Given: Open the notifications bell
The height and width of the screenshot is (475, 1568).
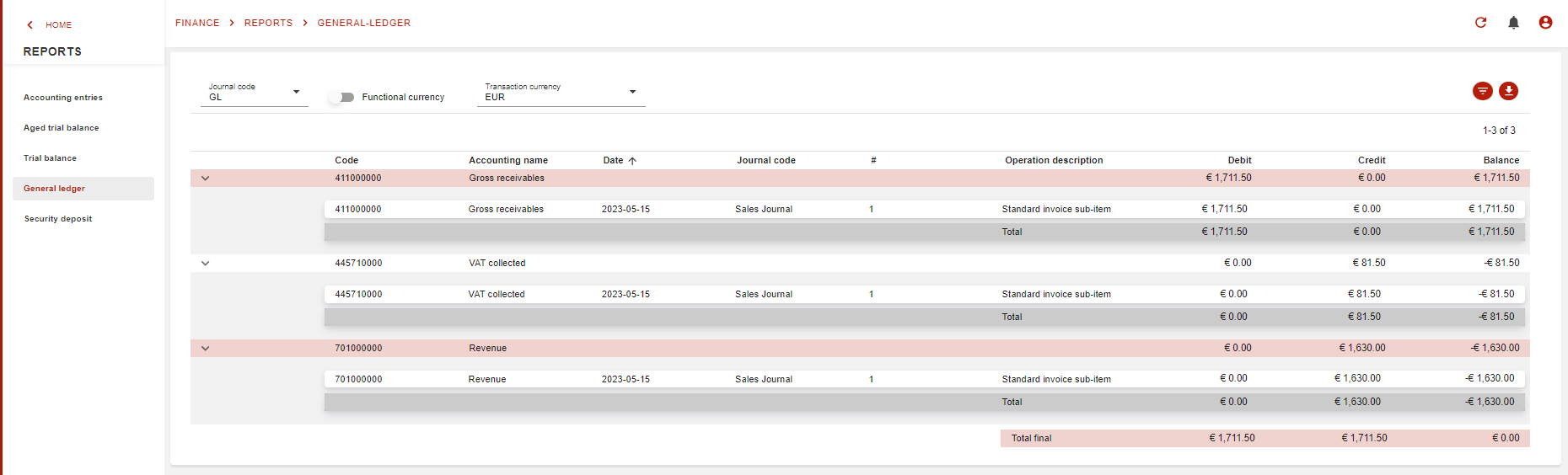Looking at the screenshot, I should tap(1513, 23).
